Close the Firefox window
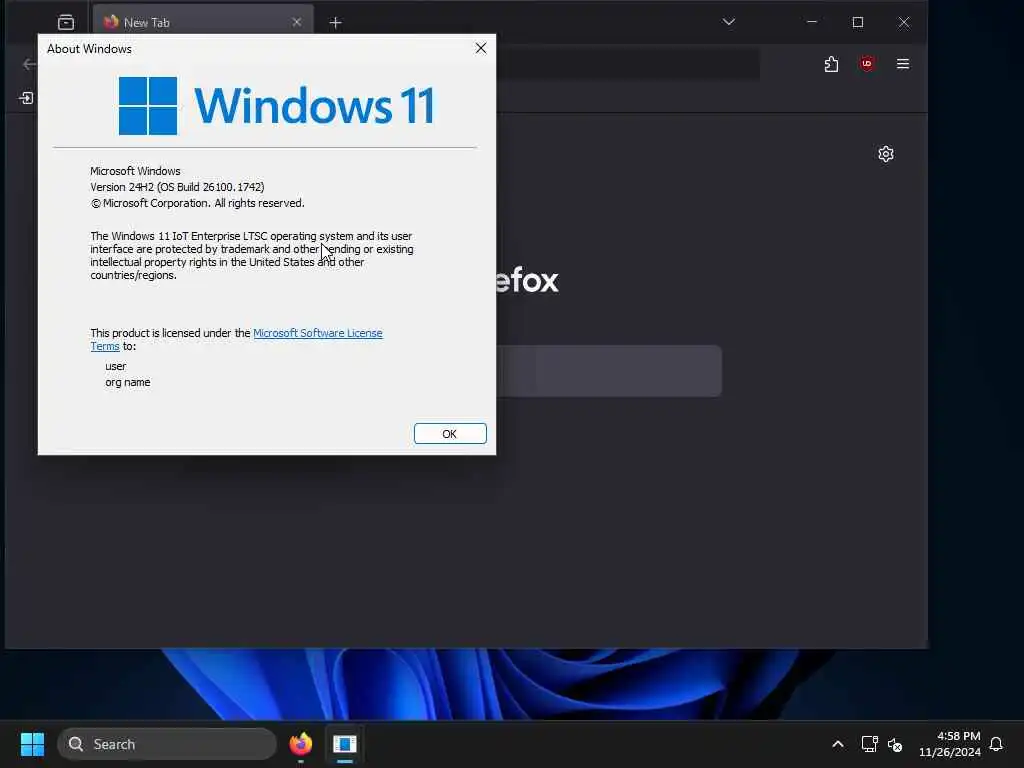This screenshot has width=1024, height=768. (x=904, y=22)
